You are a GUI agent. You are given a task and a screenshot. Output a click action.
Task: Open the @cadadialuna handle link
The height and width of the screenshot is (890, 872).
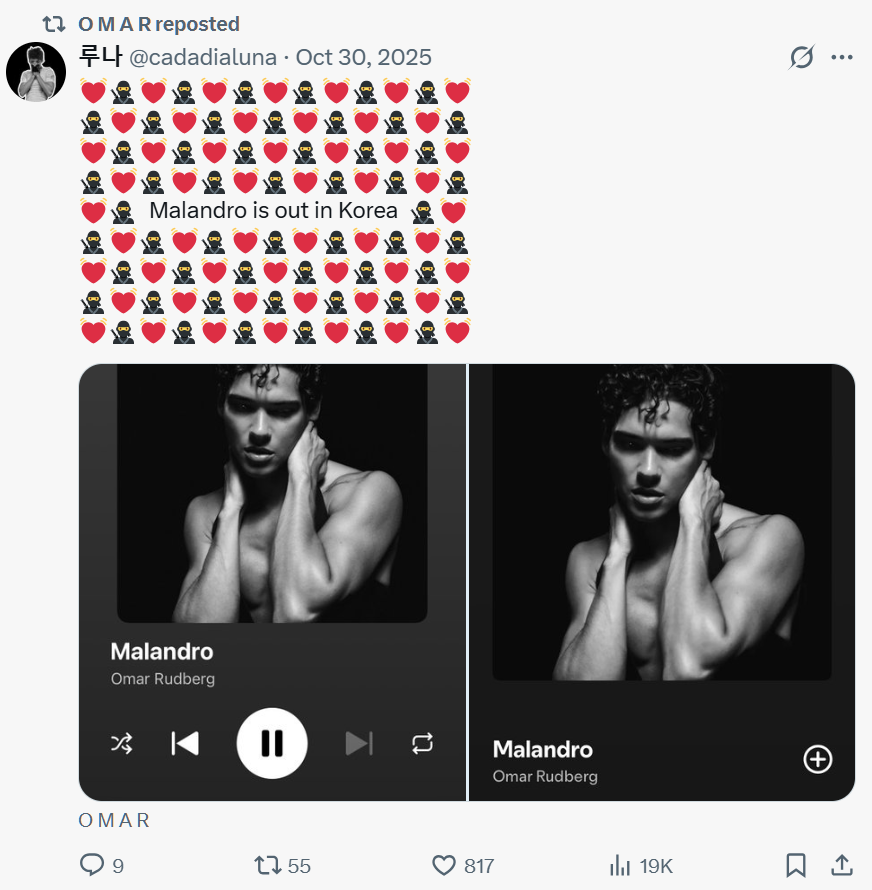click(203, 57)
